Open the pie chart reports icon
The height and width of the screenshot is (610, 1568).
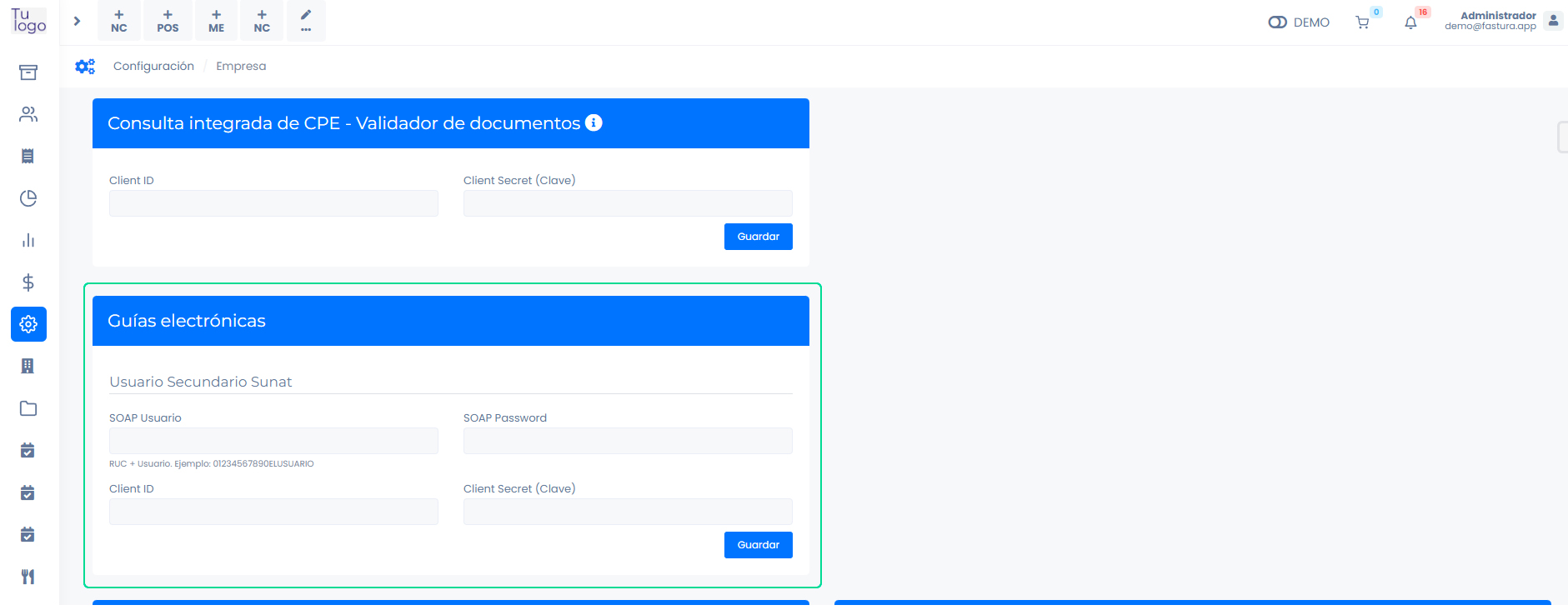click(28, 198)
